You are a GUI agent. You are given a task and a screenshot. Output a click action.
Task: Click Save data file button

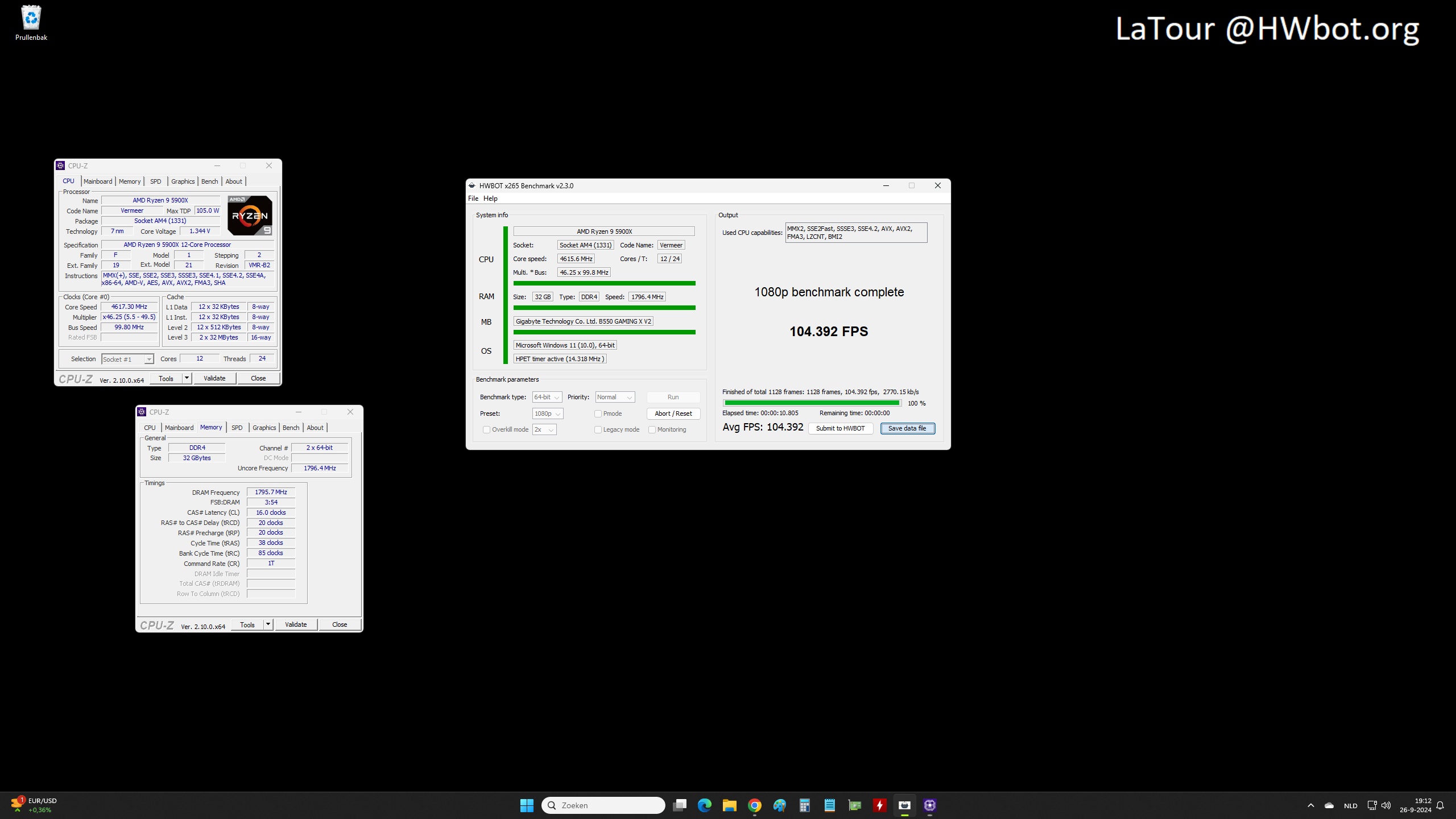click(907, 428)
